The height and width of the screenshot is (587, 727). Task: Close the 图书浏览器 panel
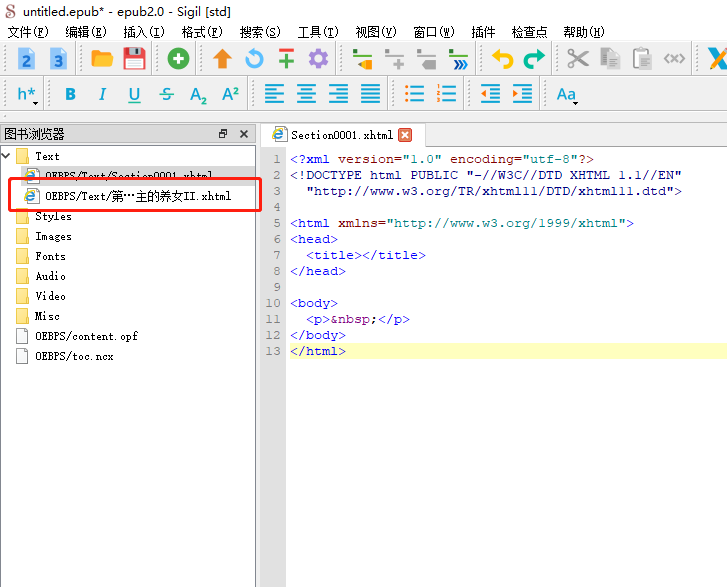(x=244, y=134)
